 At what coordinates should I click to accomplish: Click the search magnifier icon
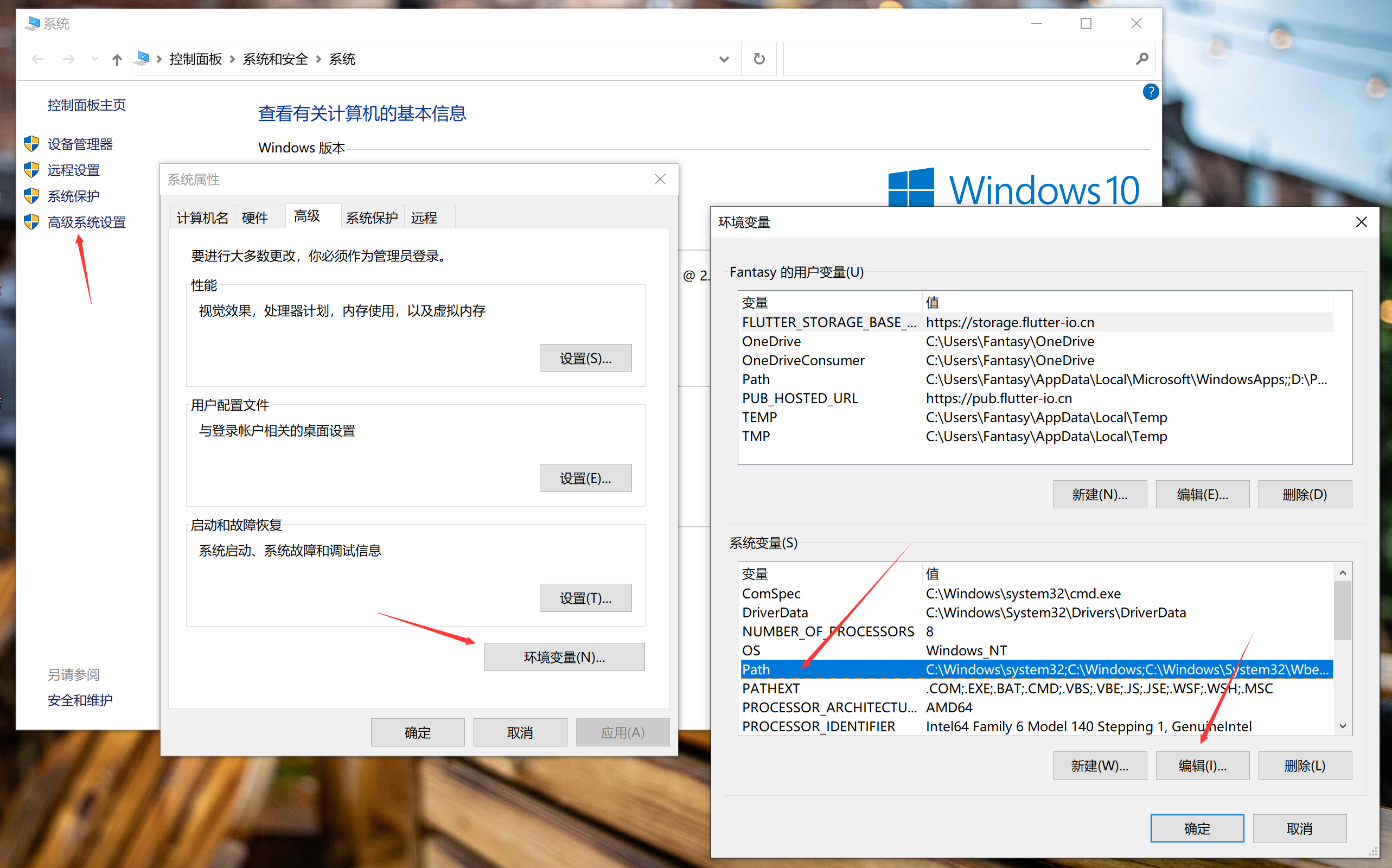1142,59
